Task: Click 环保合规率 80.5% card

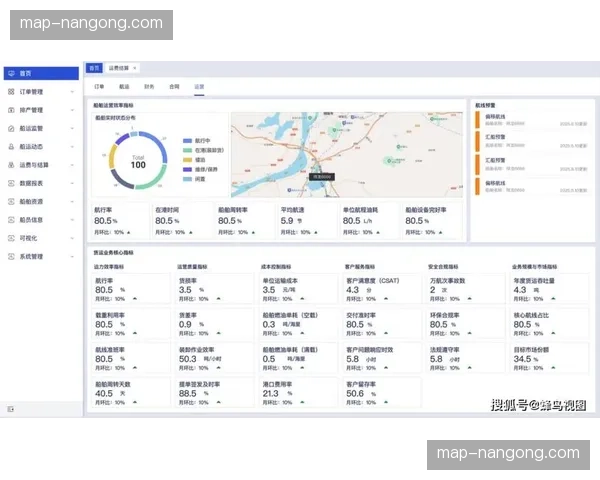Action: [x=466, y=324]
